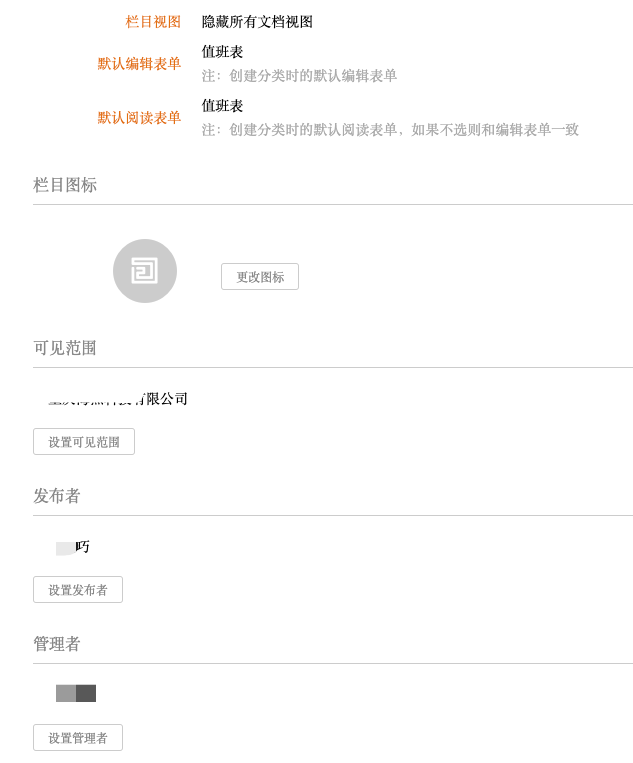Viewport: 633px width, 763px height.
Task: Click the 设置发布者 button
Action: click(78, 590)
